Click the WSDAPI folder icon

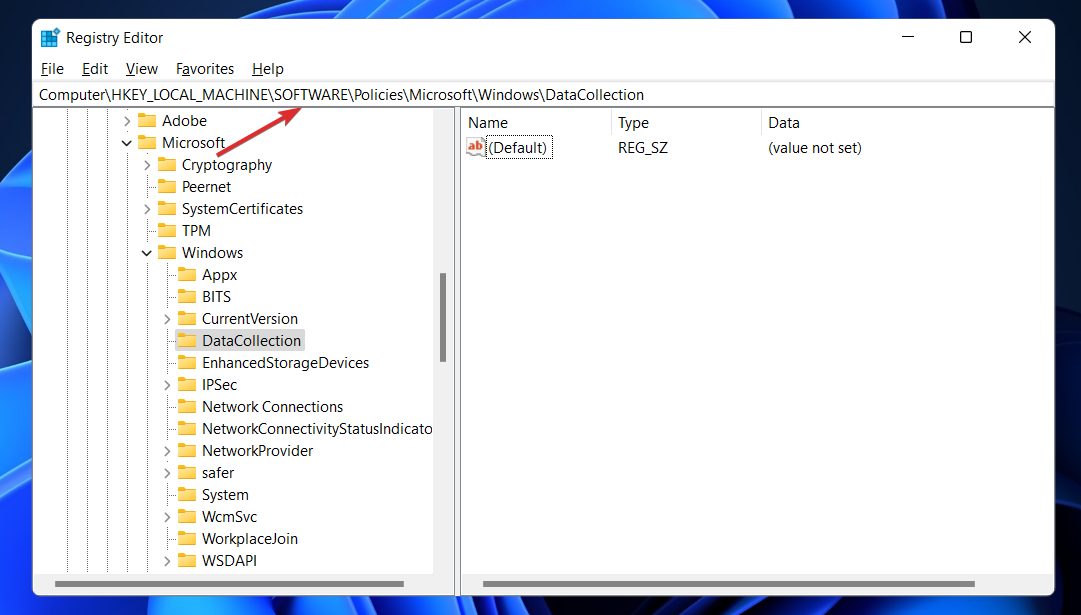(x=187, y=561)
